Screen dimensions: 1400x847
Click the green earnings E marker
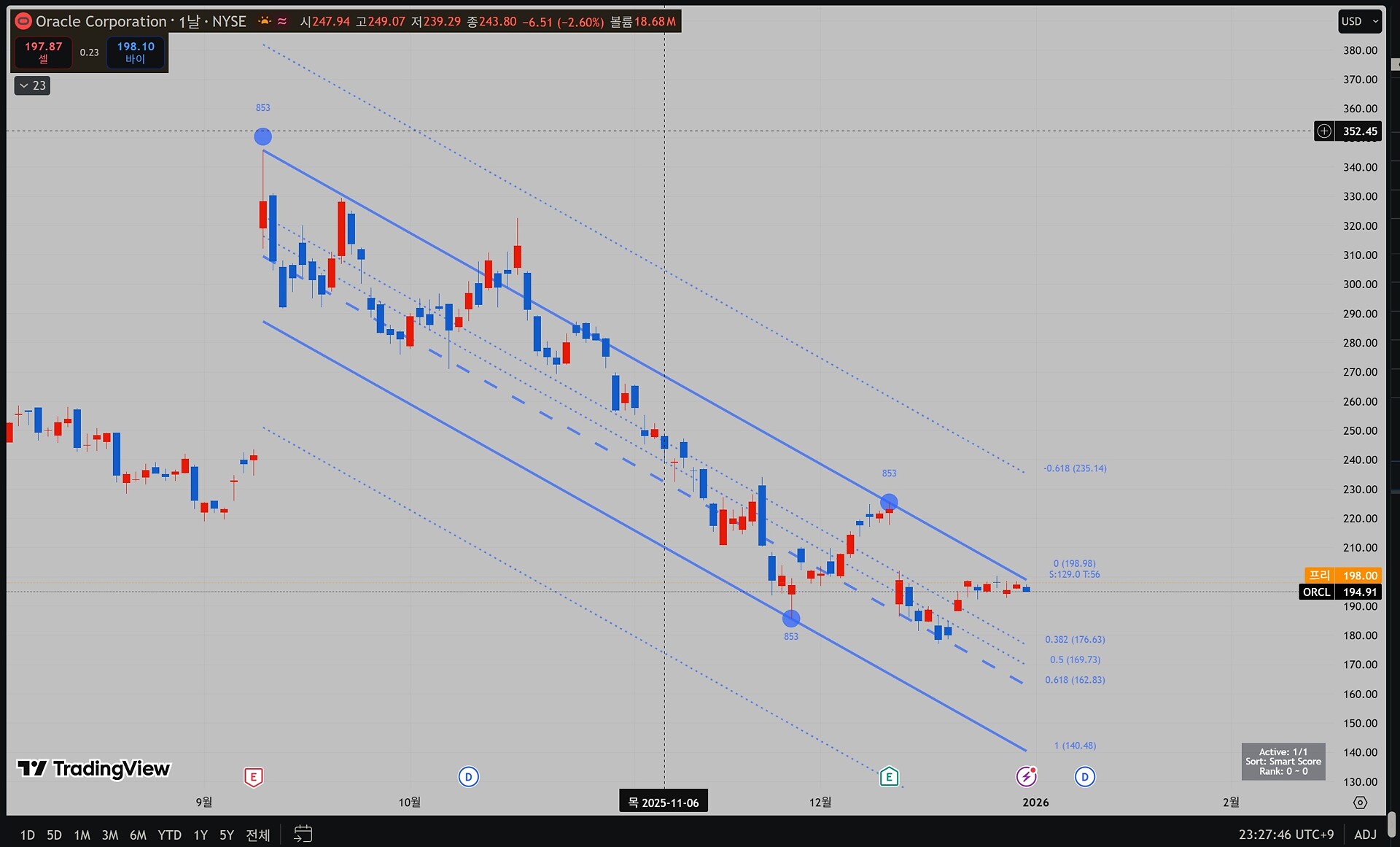point(888,777)
